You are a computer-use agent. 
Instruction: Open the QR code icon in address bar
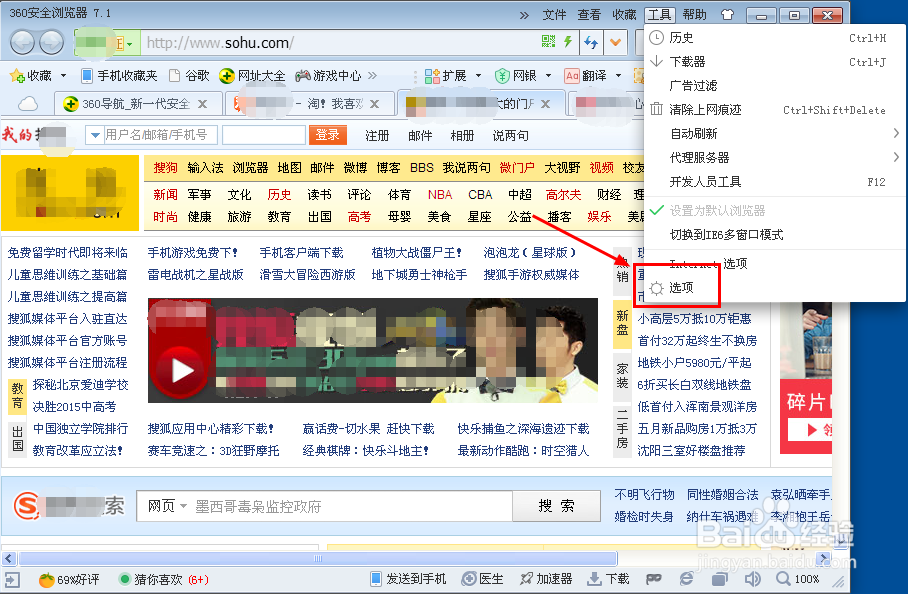548,41
